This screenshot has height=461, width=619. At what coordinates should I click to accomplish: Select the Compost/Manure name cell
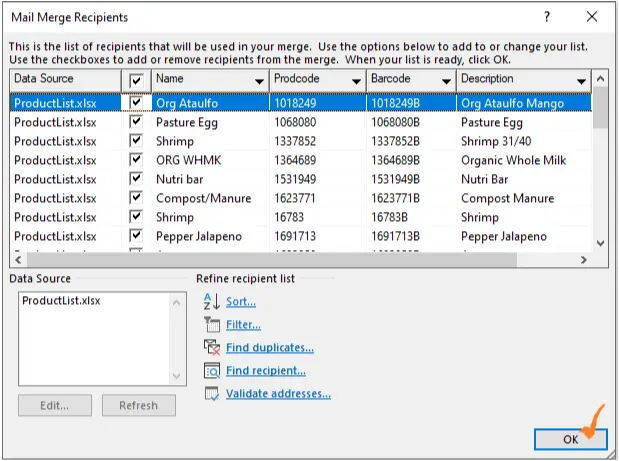204,198
